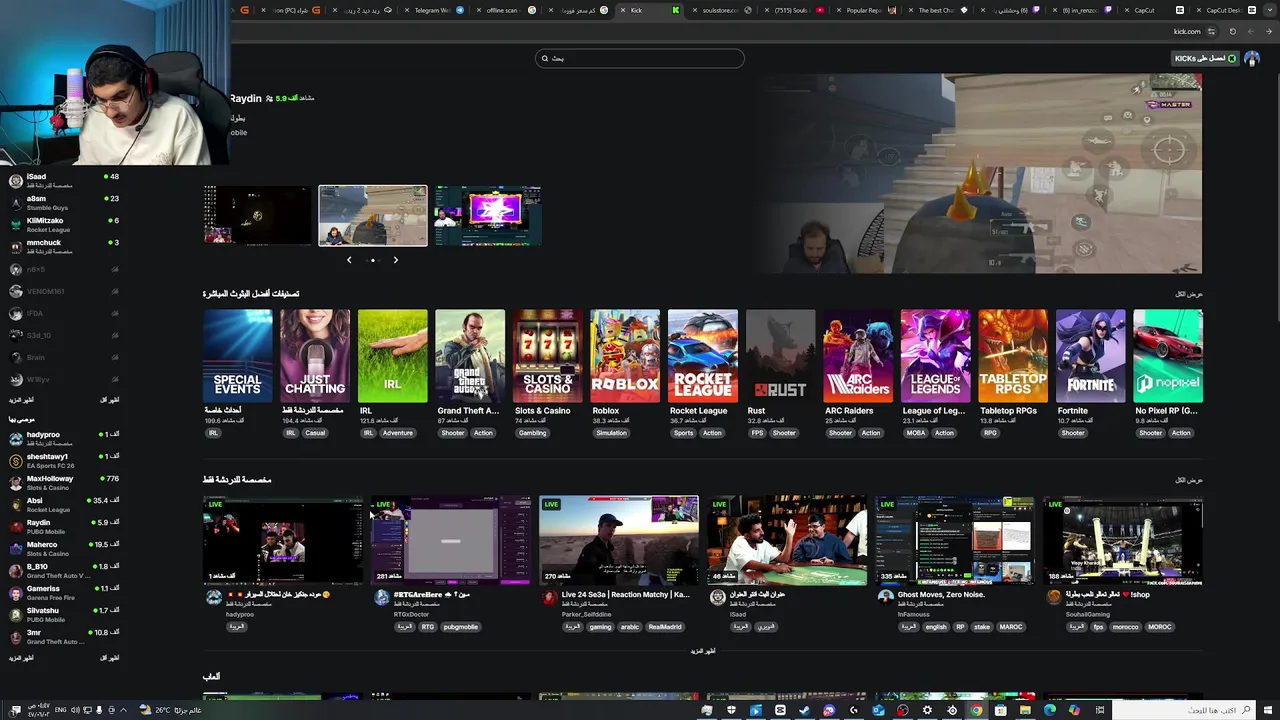Expand followed channels with 'أظهر المزيد'
This screenshot has height=720, width=1280.
click(21, 400)
